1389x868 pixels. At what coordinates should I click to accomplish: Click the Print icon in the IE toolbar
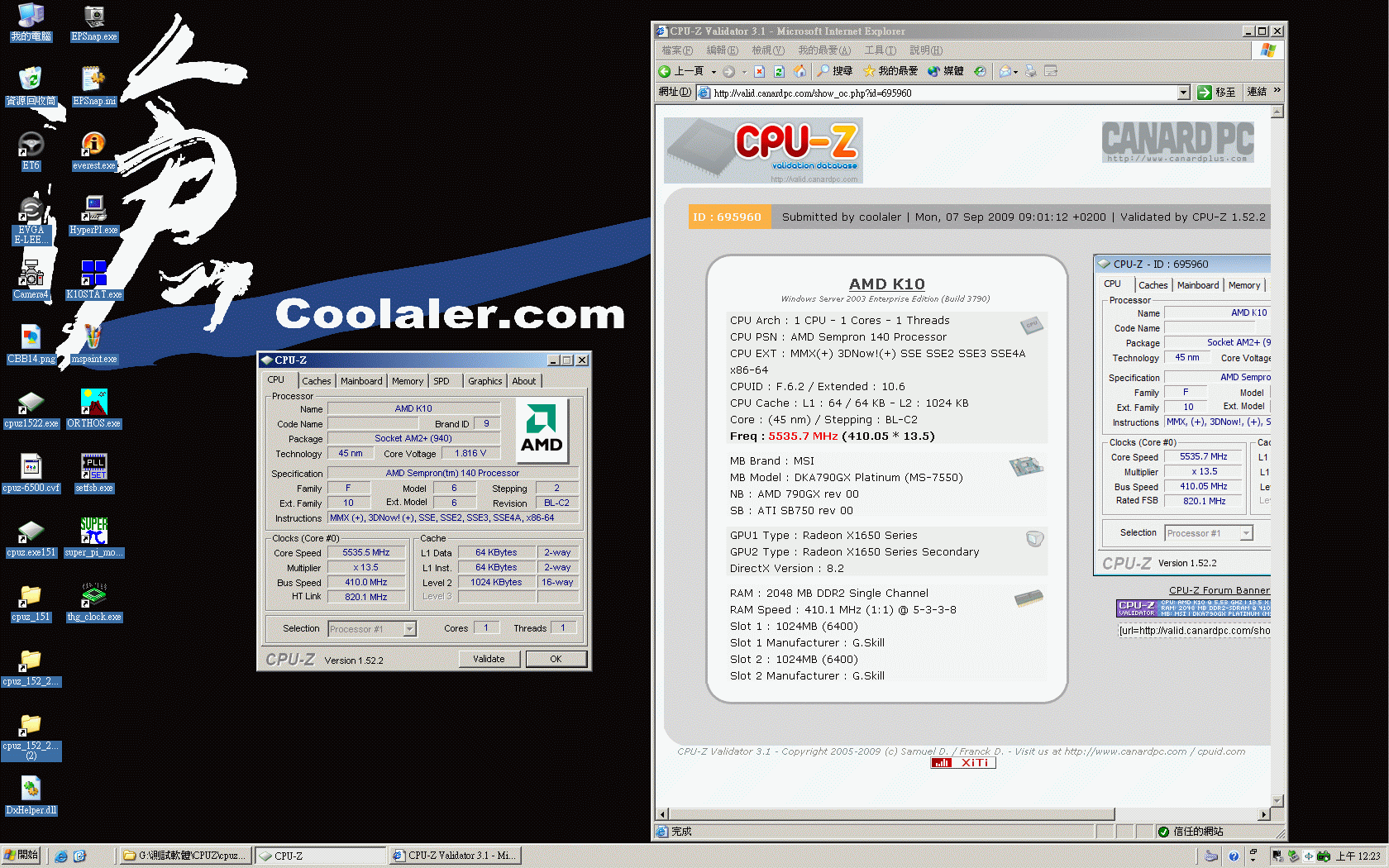point(1030,71)
